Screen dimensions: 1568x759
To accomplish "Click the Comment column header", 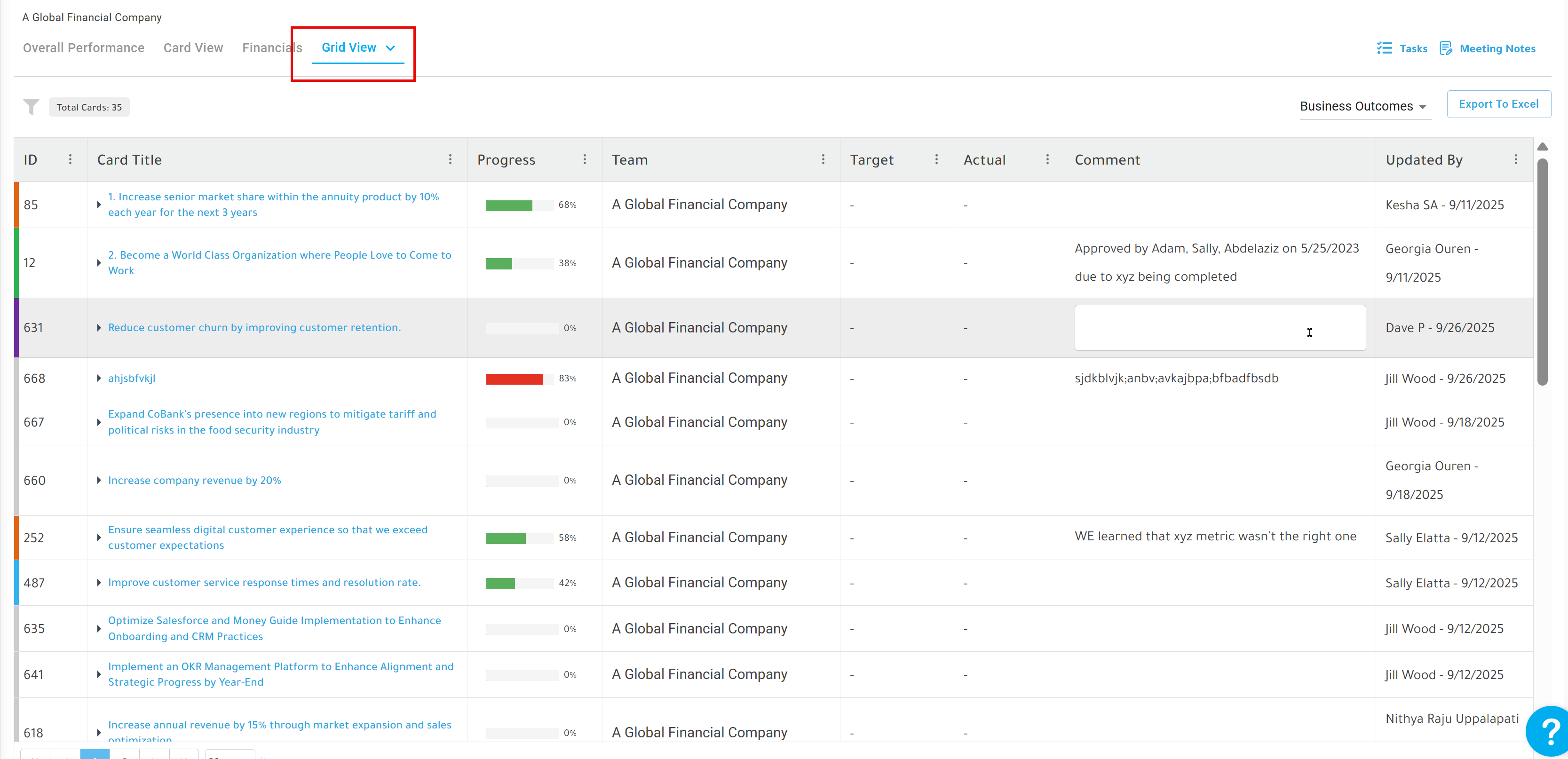I will pyautogui.click(x=1220, y=159).
